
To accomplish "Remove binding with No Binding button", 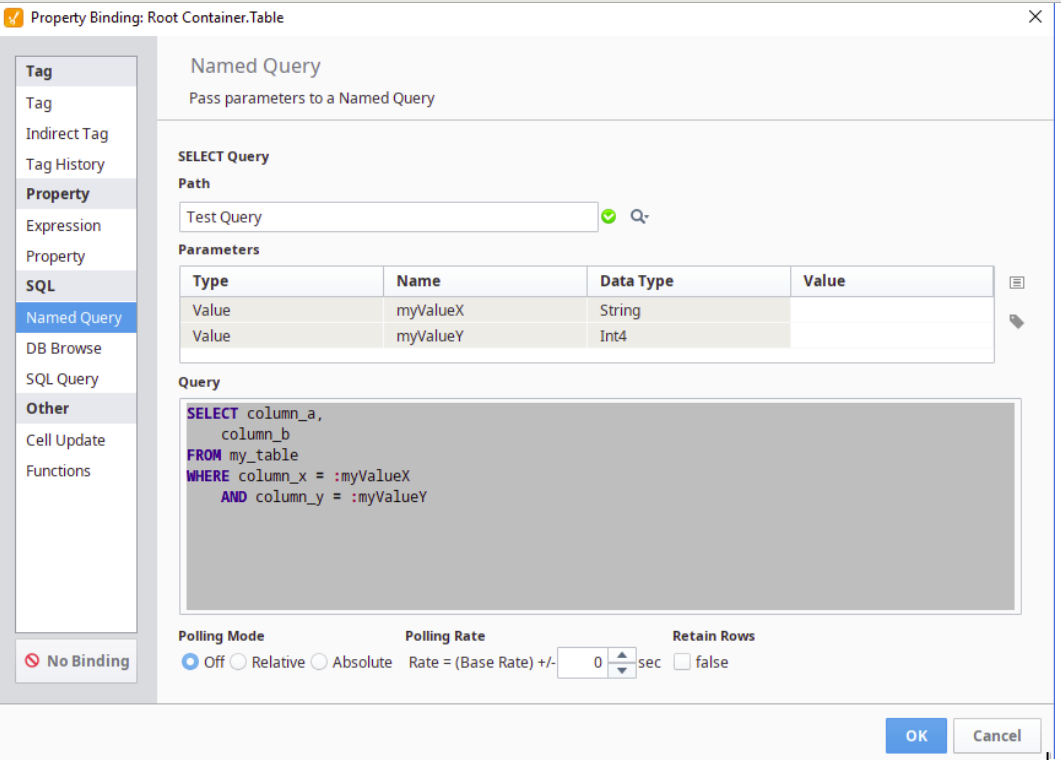I will [76, 661].
